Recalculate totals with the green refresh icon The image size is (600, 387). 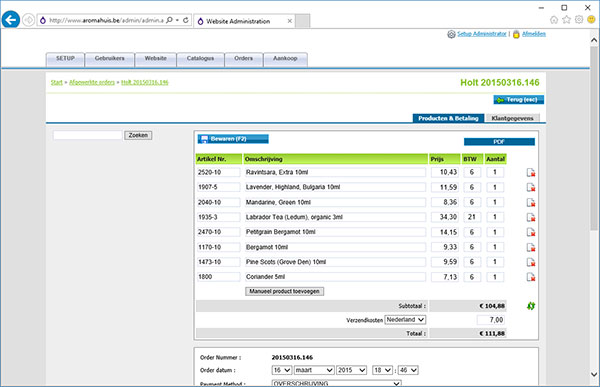coord(531,306)
